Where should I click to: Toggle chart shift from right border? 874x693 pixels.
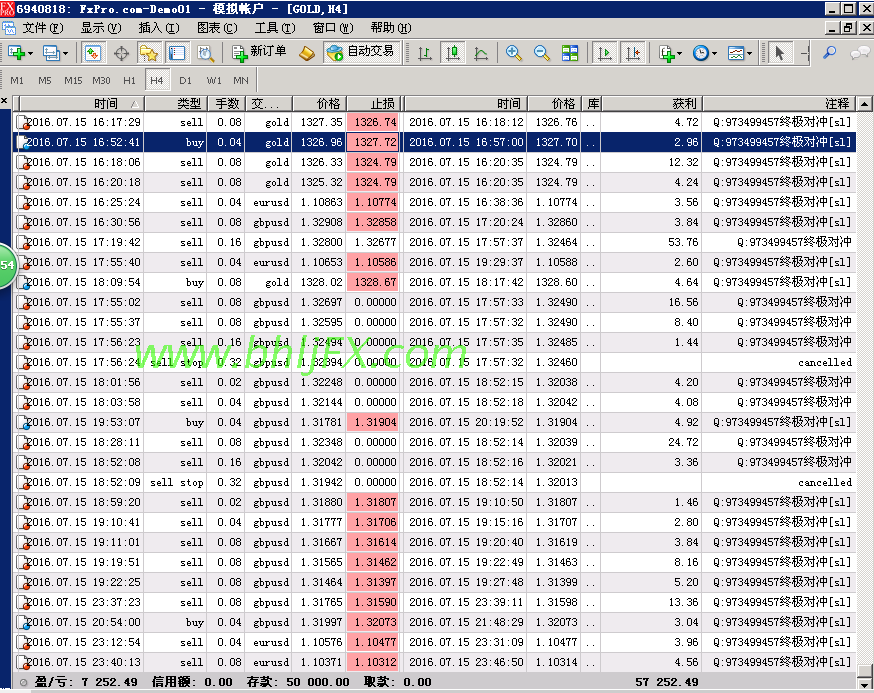pos(633,53)
